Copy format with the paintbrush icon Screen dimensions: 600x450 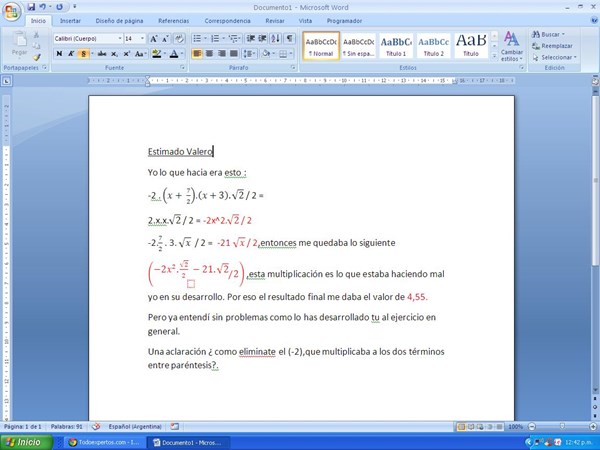[x=37, y=57]
